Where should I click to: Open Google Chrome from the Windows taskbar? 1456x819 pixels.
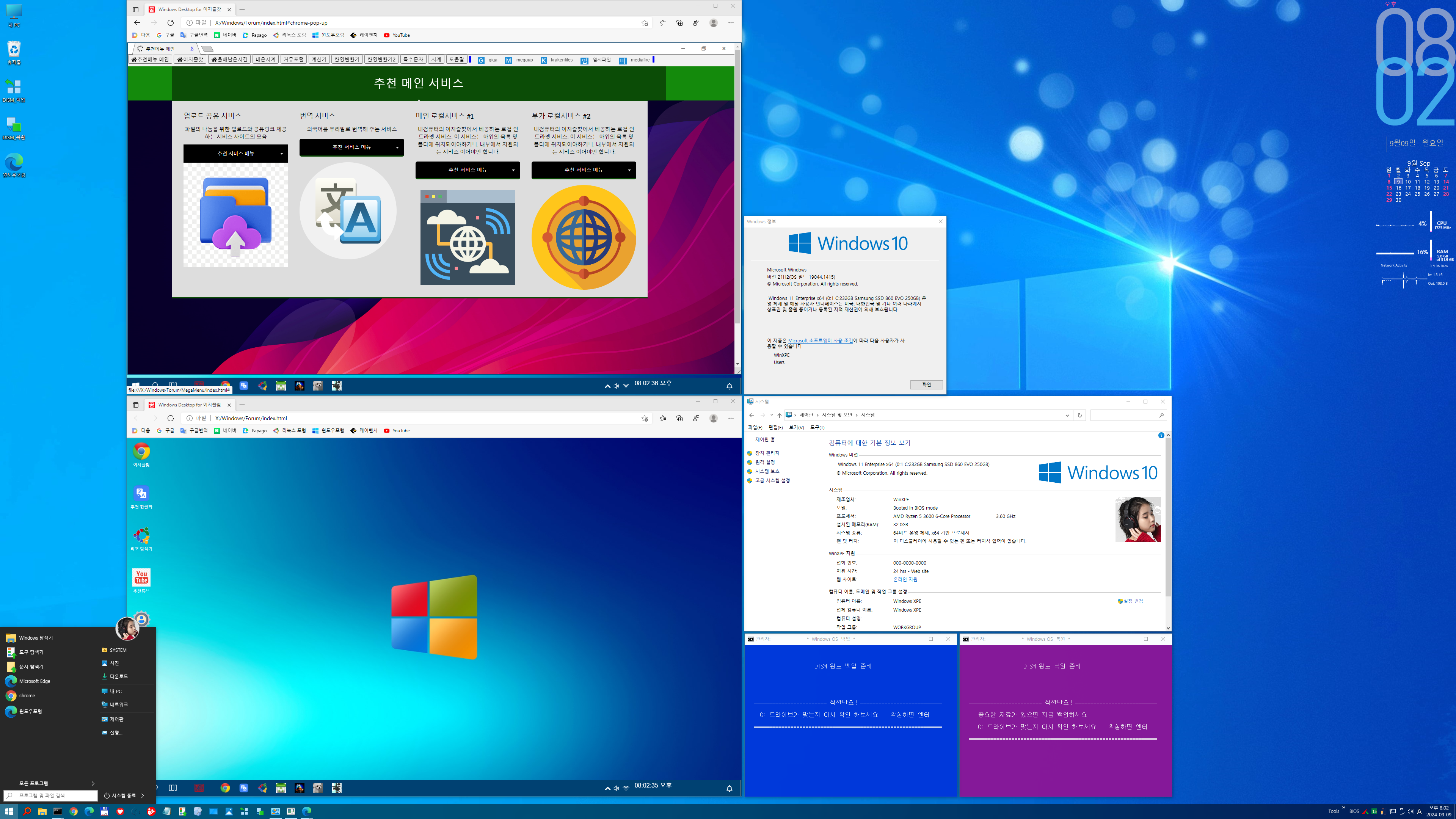(74, 811)
